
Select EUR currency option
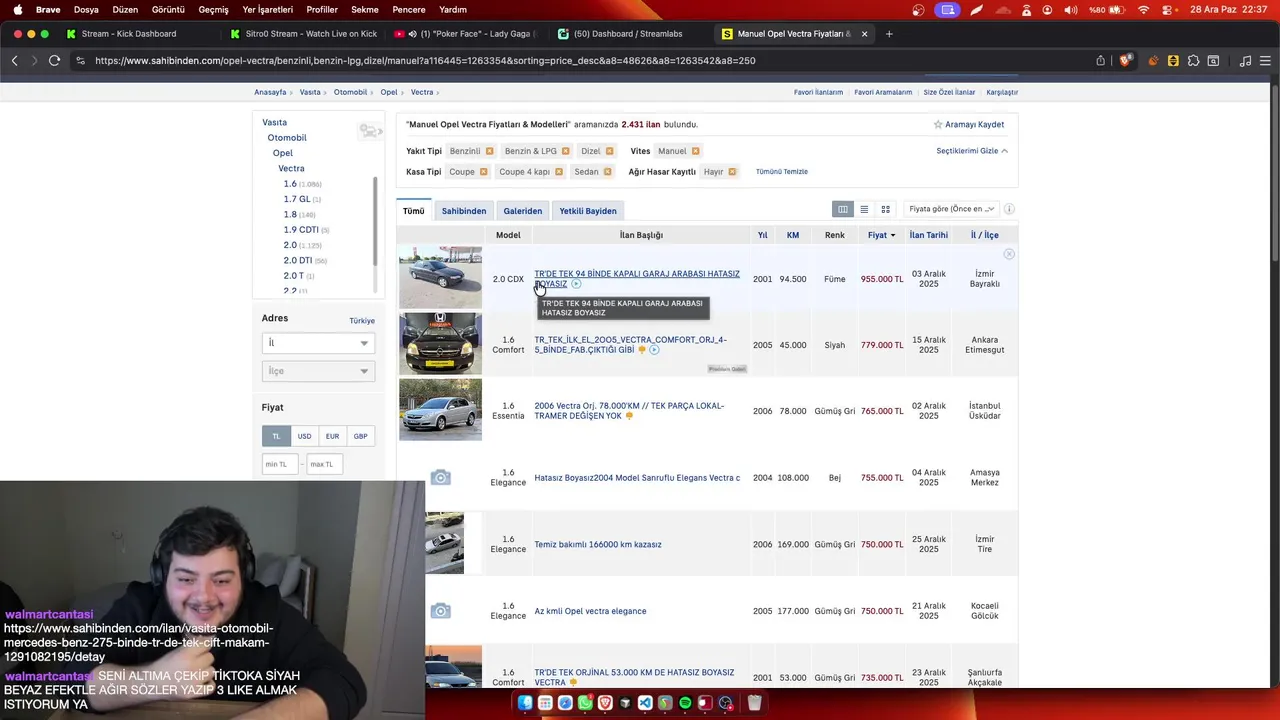pos(332,436)
